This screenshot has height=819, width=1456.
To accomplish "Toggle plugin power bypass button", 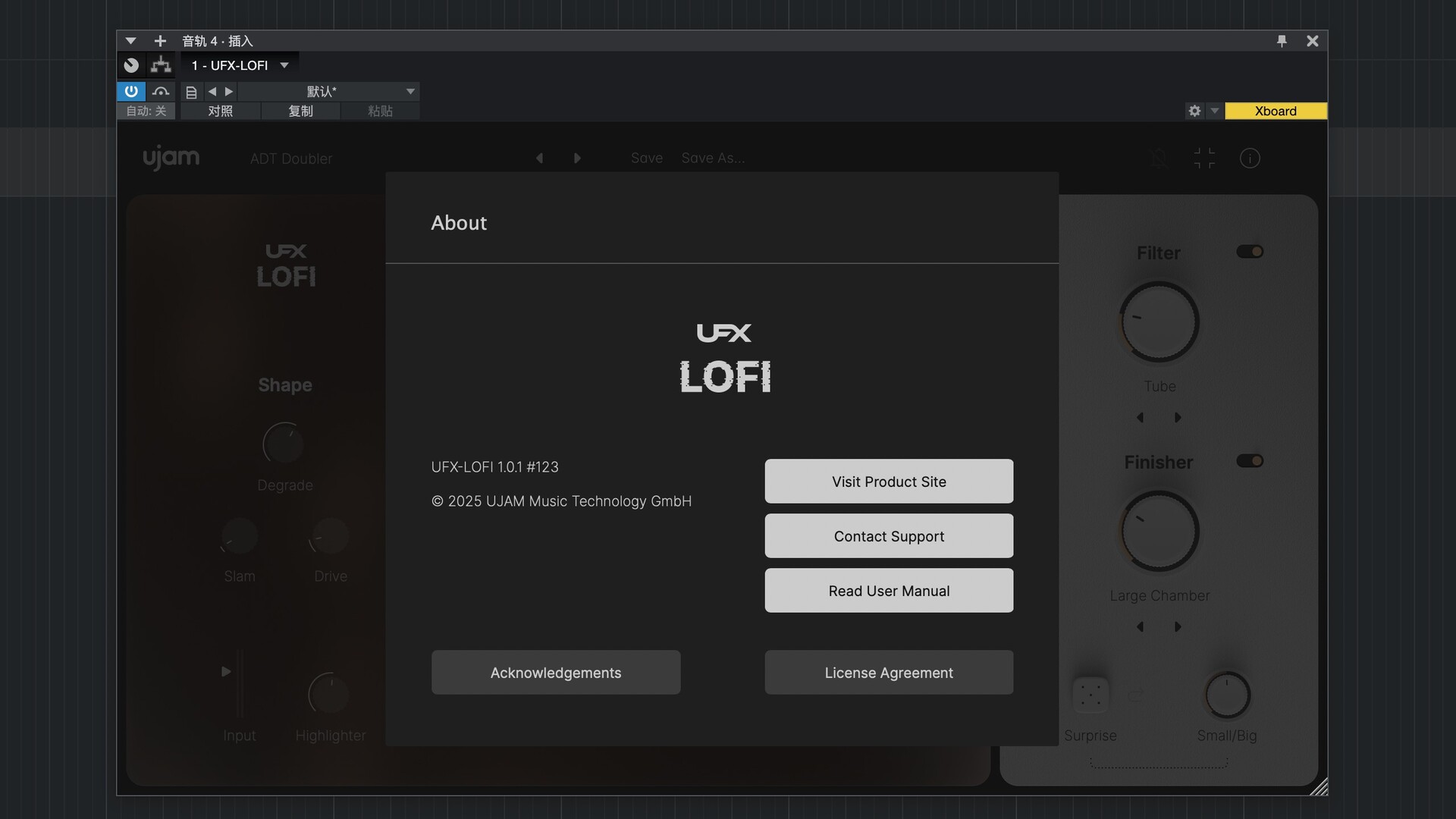I will 131,91.
